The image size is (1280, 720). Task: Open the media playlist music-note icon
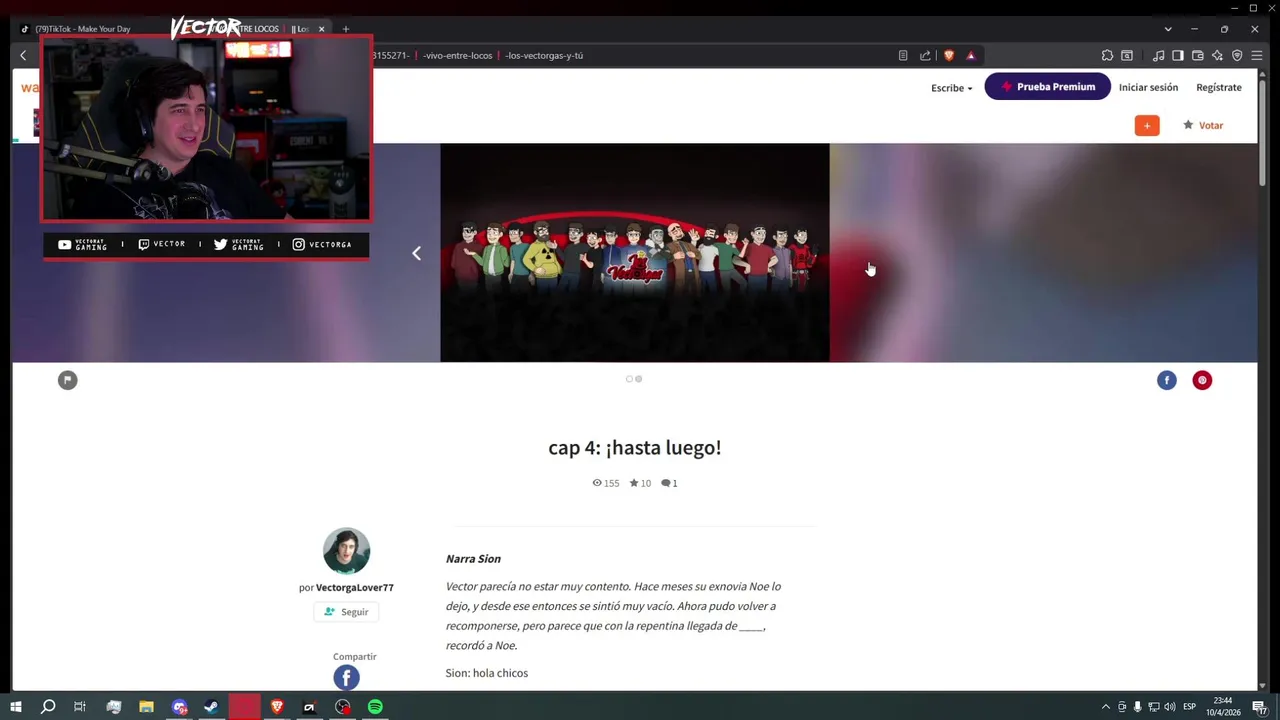pyautogui.click(x=1158, y=56)
